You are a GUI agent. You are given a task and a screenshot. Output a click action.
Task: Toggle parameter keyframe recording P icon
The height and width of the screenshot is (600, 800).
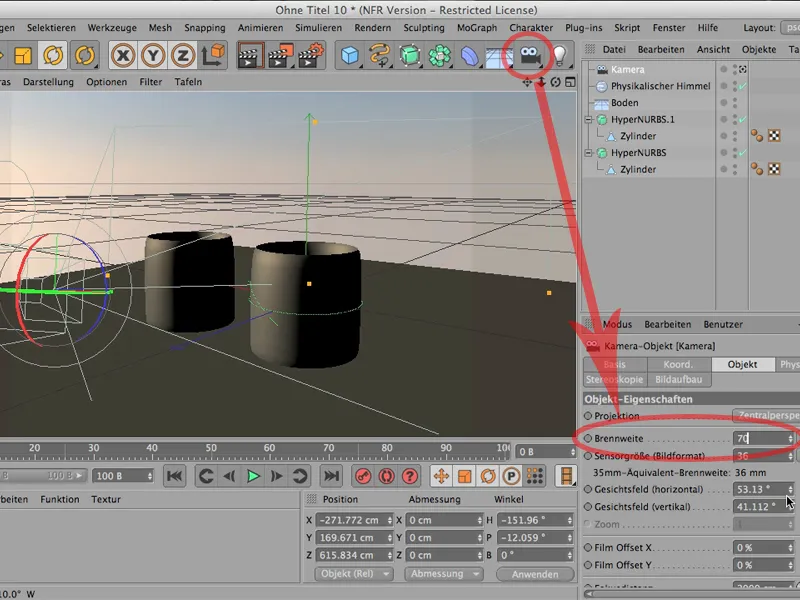tap(511, 476)
